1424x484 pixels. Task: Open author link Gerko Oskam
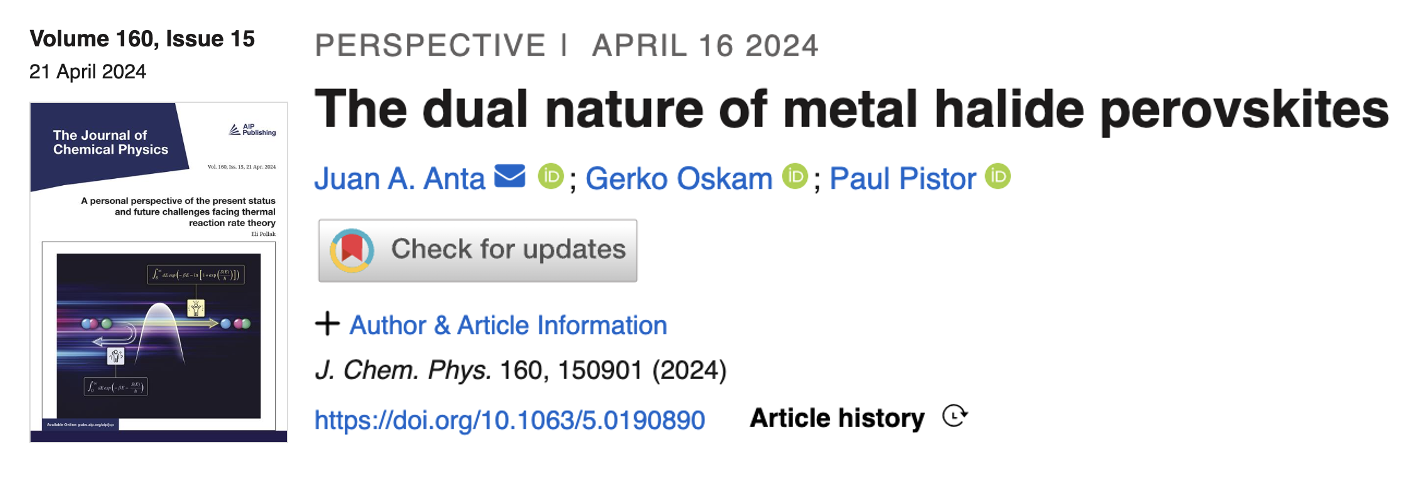[679, 179]
